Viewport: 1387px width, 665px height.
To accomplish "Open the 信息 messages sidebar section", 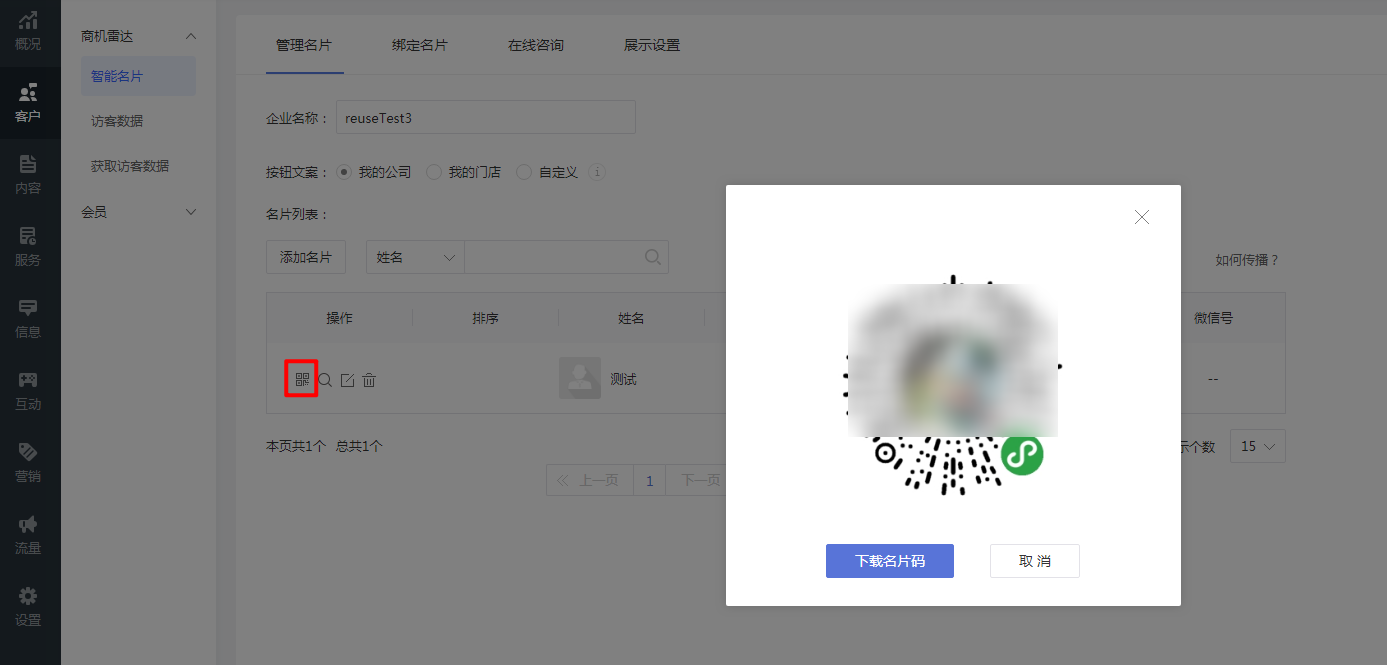I will [28, 319].
